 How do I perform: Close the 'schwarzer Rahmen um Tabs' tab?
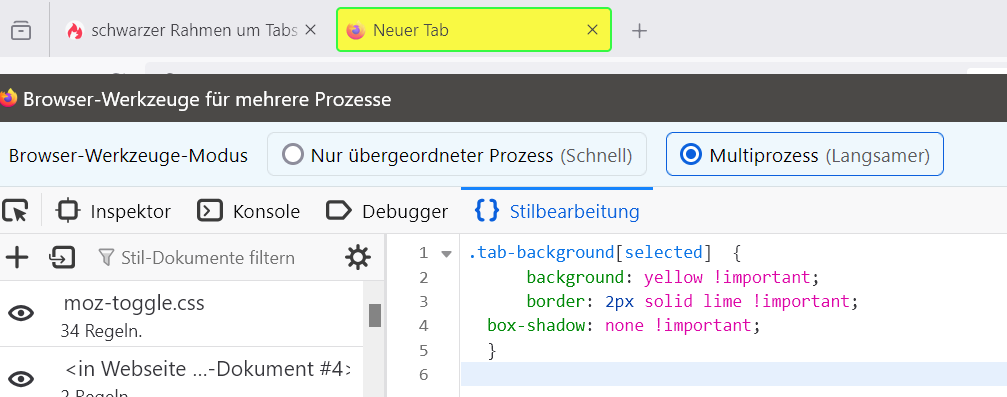click(x=310, y=30)
